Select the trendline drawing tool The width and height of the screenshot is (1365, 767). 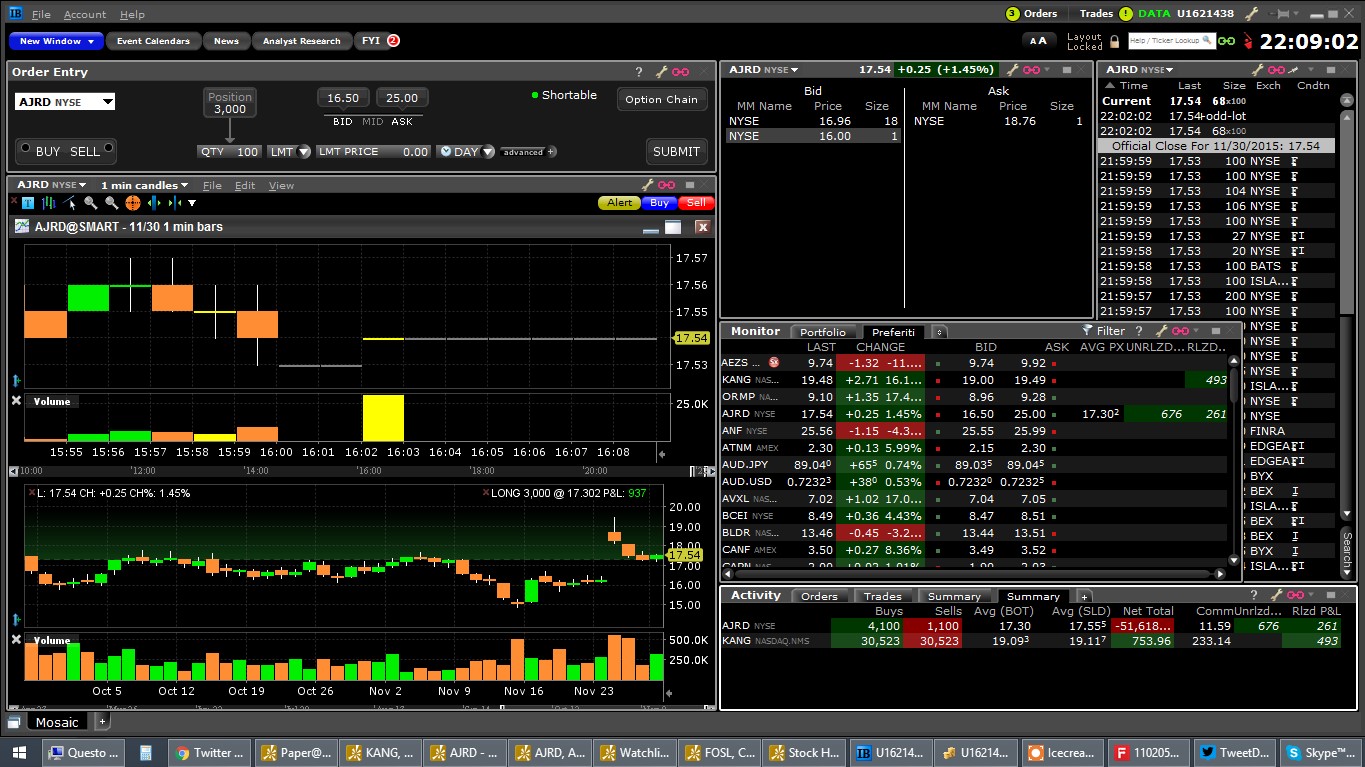[x=70, y=203]
